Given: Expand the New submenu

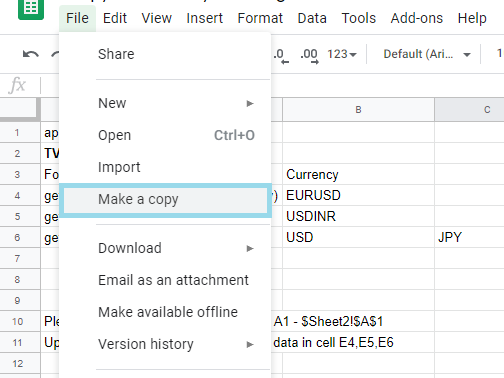Looking at the screenshot, I should 165,103.
